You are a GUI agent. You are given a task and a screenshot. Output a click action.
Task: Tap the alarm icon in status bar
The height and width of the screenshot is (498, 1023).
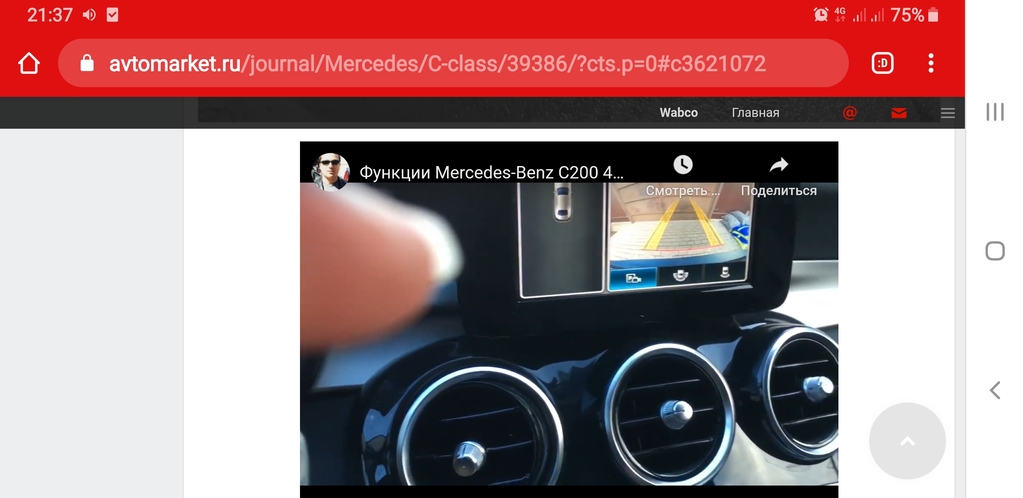(x=821, y=14)
